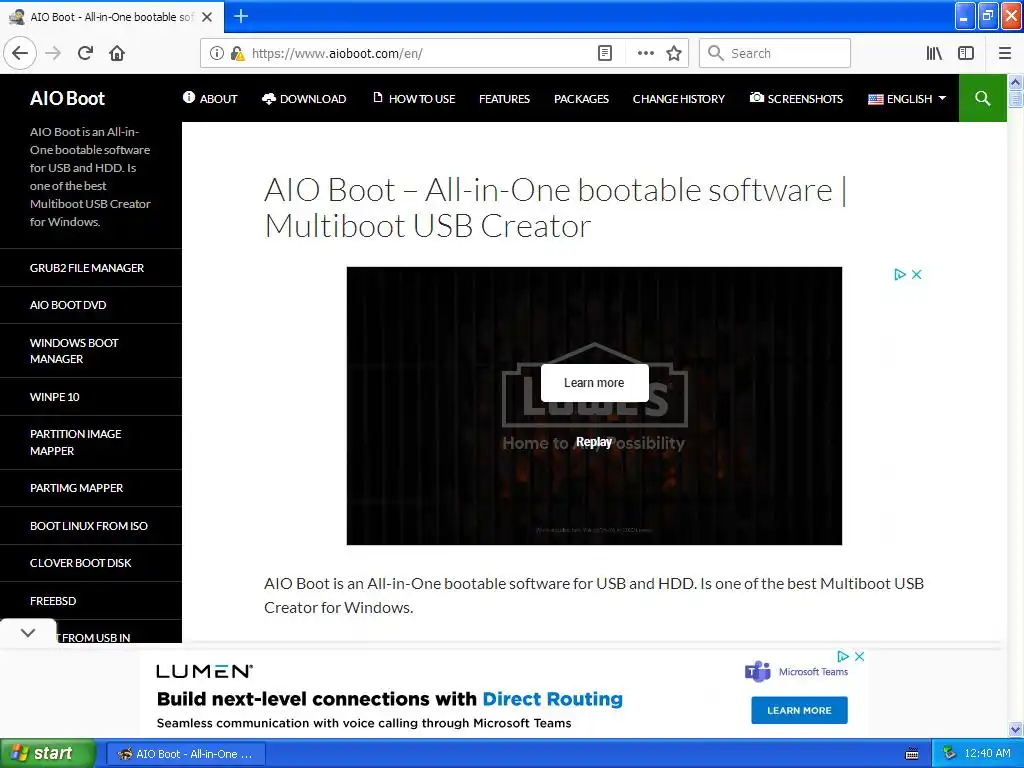
Task: Collapse the sidebar chevron button
Action: coord(28,632)
